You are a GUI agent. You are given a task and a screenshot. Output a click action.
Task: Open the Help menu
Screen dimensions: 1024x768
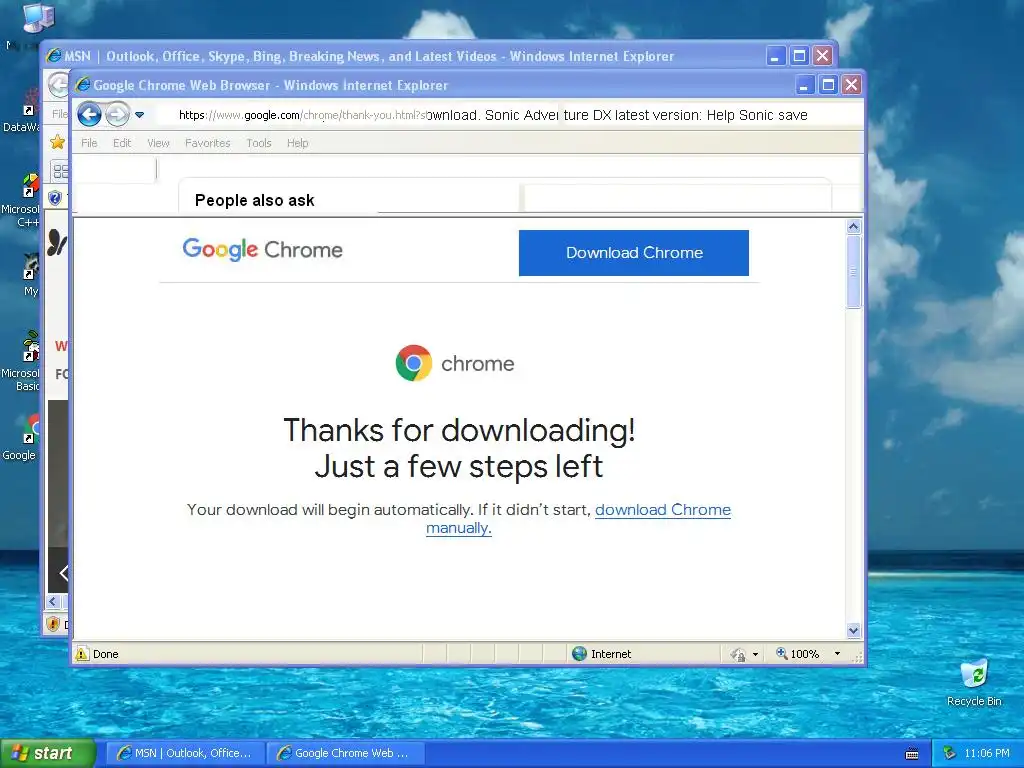point(298,143)
